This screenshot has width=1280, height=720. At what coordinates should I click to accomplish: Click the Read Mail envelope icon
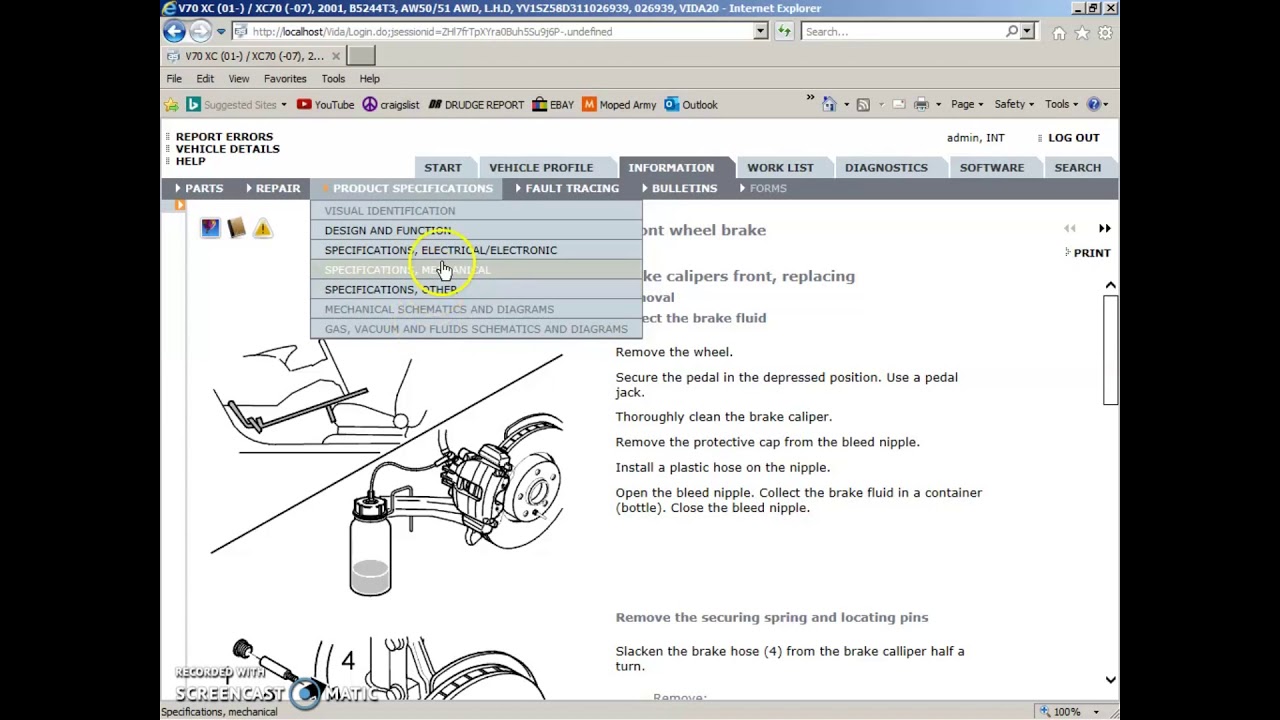click(898, 104)
